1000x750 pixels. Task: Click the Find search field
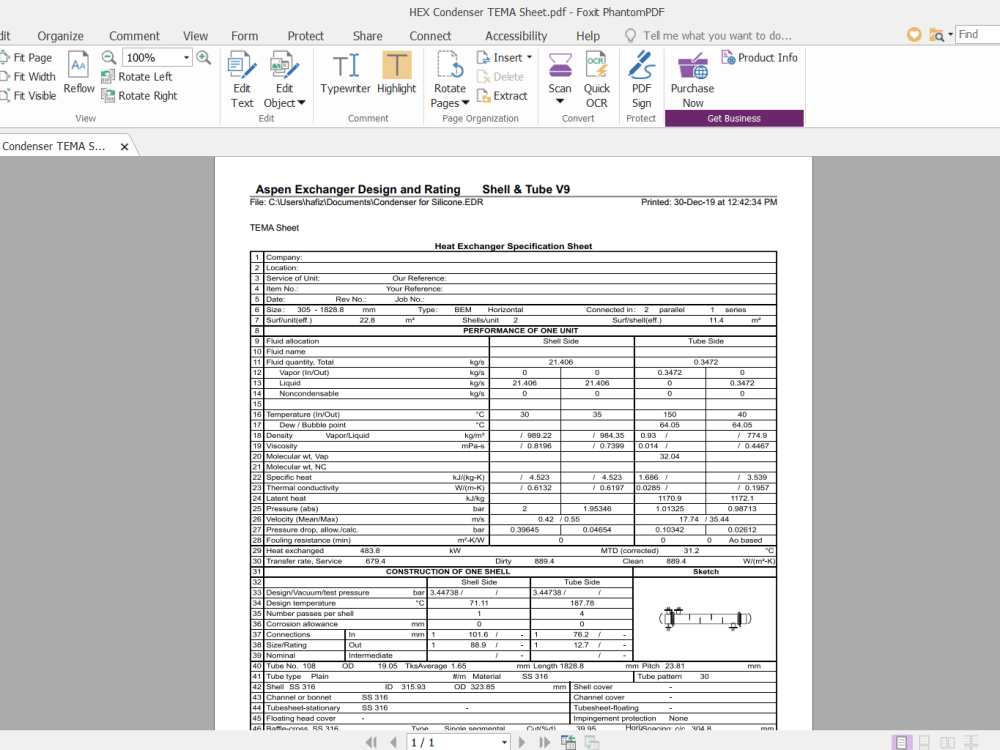coord(978,34)
